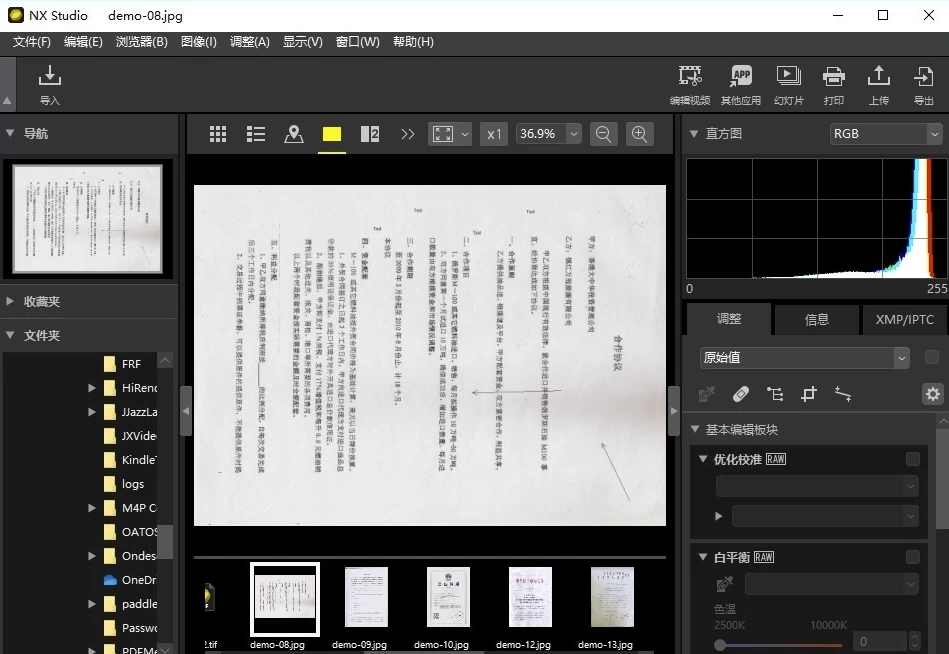Image resolution: width=949 pixels, height=654 pixels.
Task: Open the adjustments settings gear
Action: click(932, 394)
